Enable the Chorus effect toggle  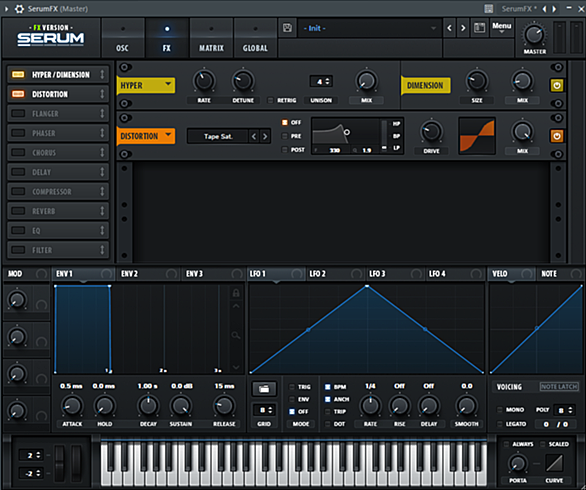(x=18, y=152)
